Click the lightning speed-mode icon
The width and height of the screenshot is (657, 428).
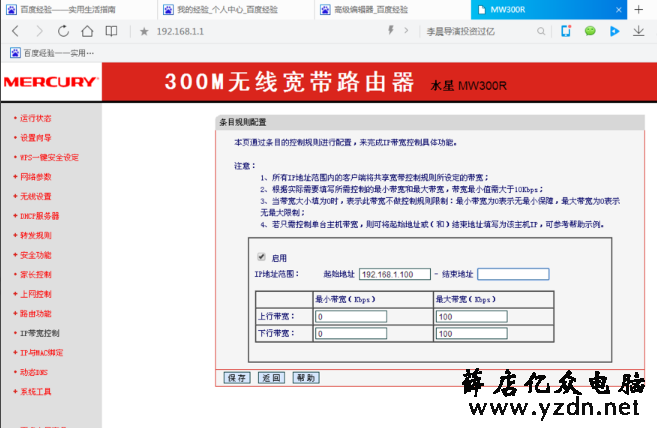(391, 30)
